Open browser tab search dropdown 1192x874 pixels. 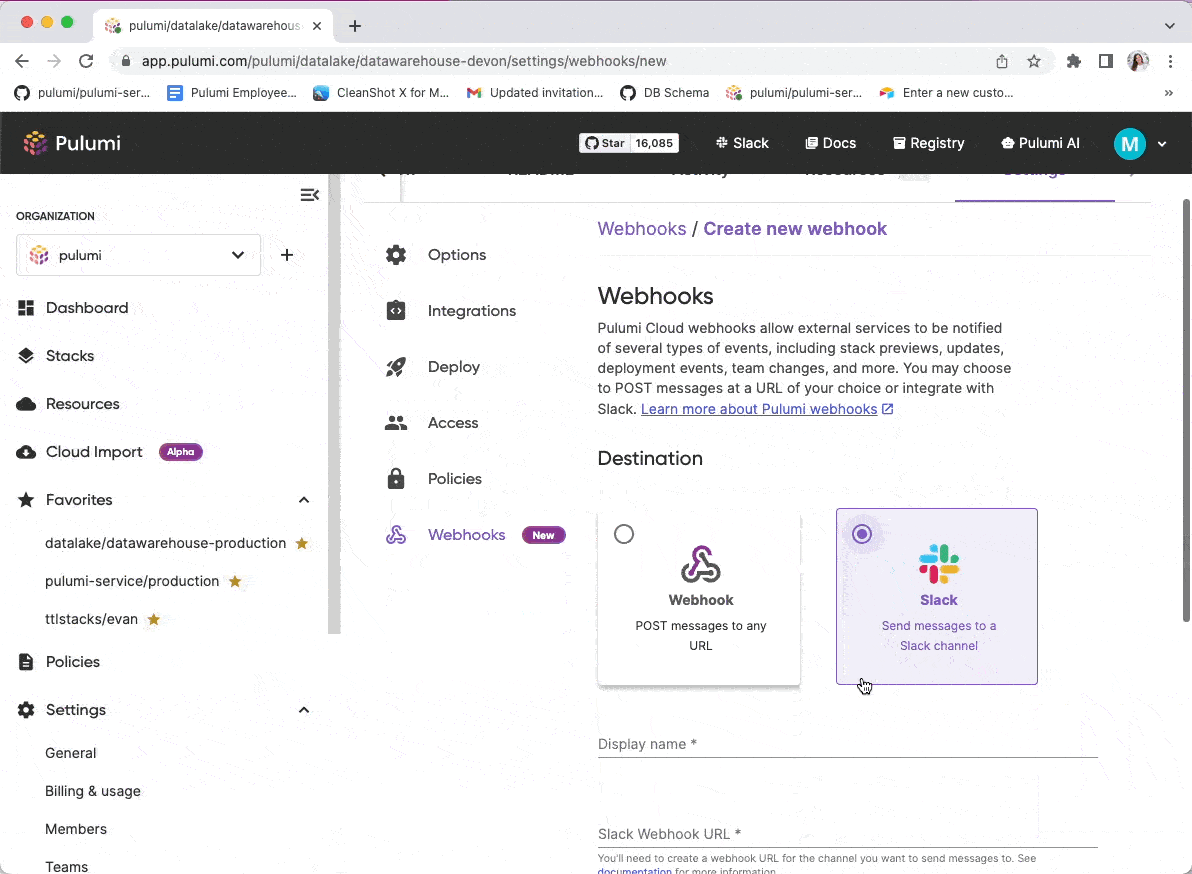click(x=1169, y=26)
